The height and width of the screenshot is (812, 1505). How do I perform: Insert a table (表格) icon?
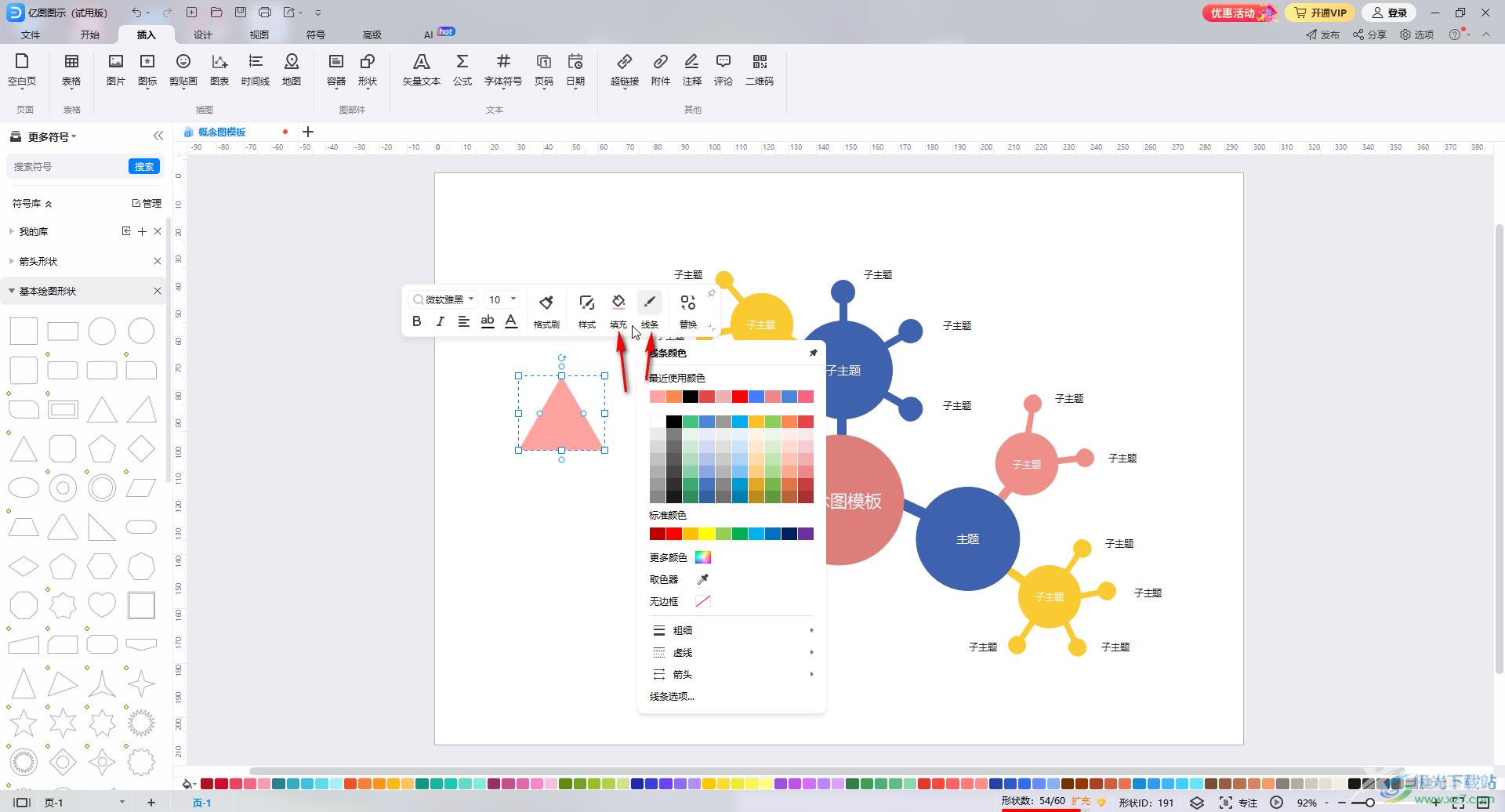(71, 70)
